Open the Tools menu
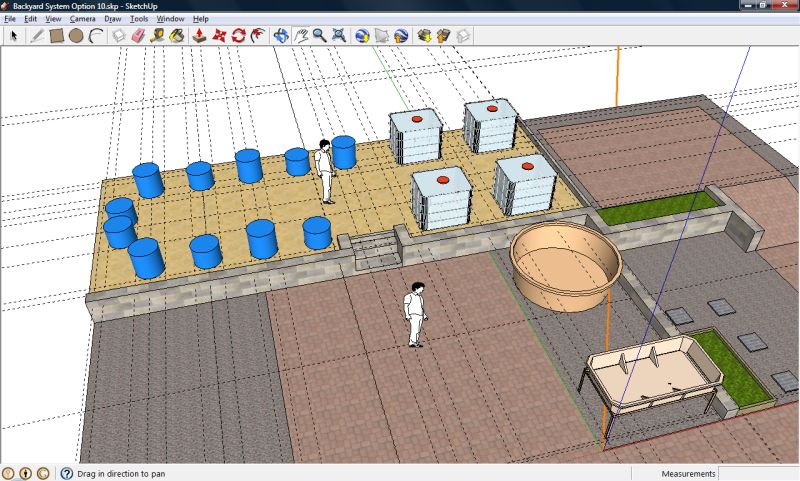This screenshot has height=481, width=800. pyautogui.click(x=140, y=18)
